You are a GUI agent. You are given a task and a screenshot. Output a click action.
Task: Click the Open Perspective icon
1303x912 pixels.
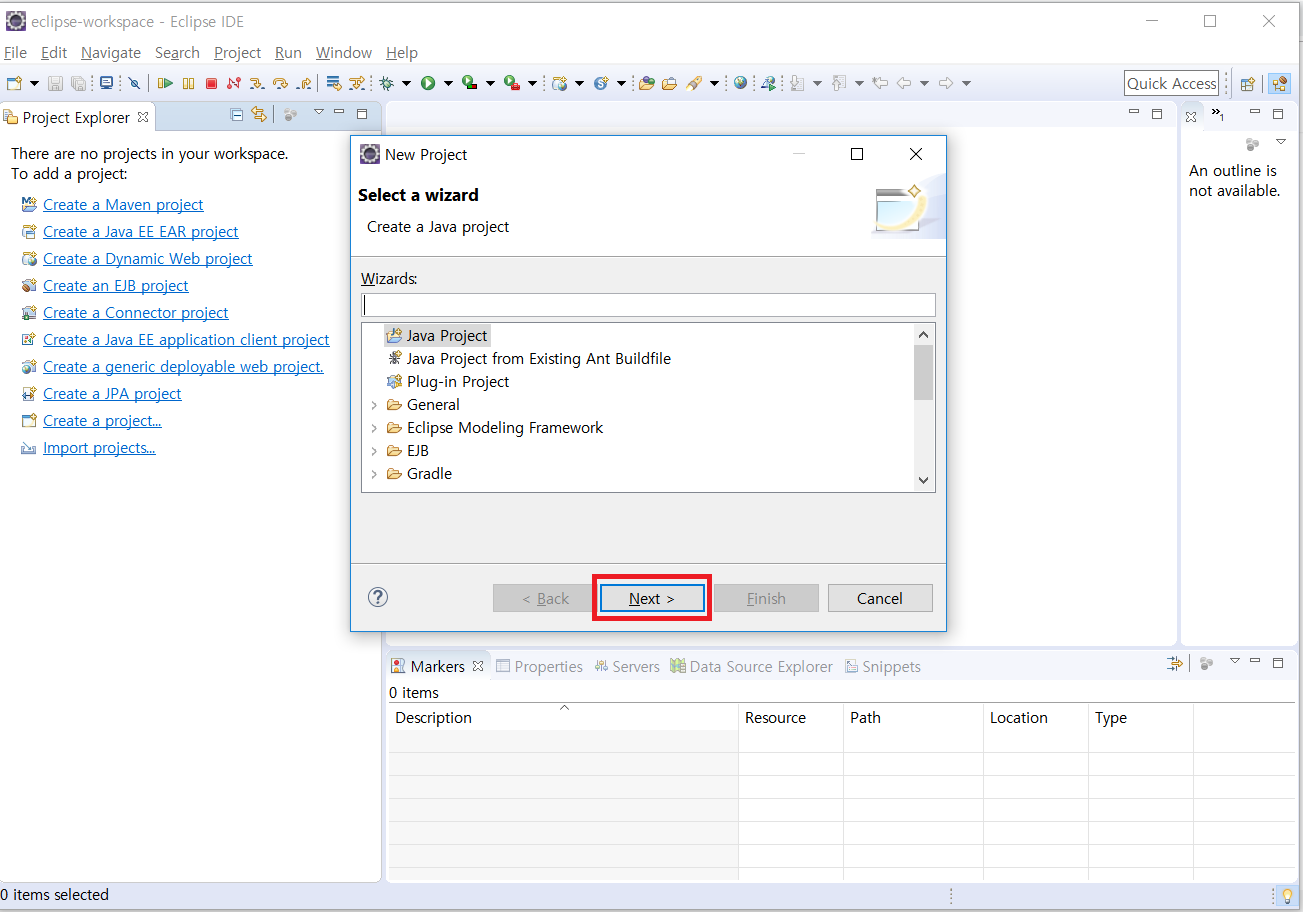(x=1247, y=84)
